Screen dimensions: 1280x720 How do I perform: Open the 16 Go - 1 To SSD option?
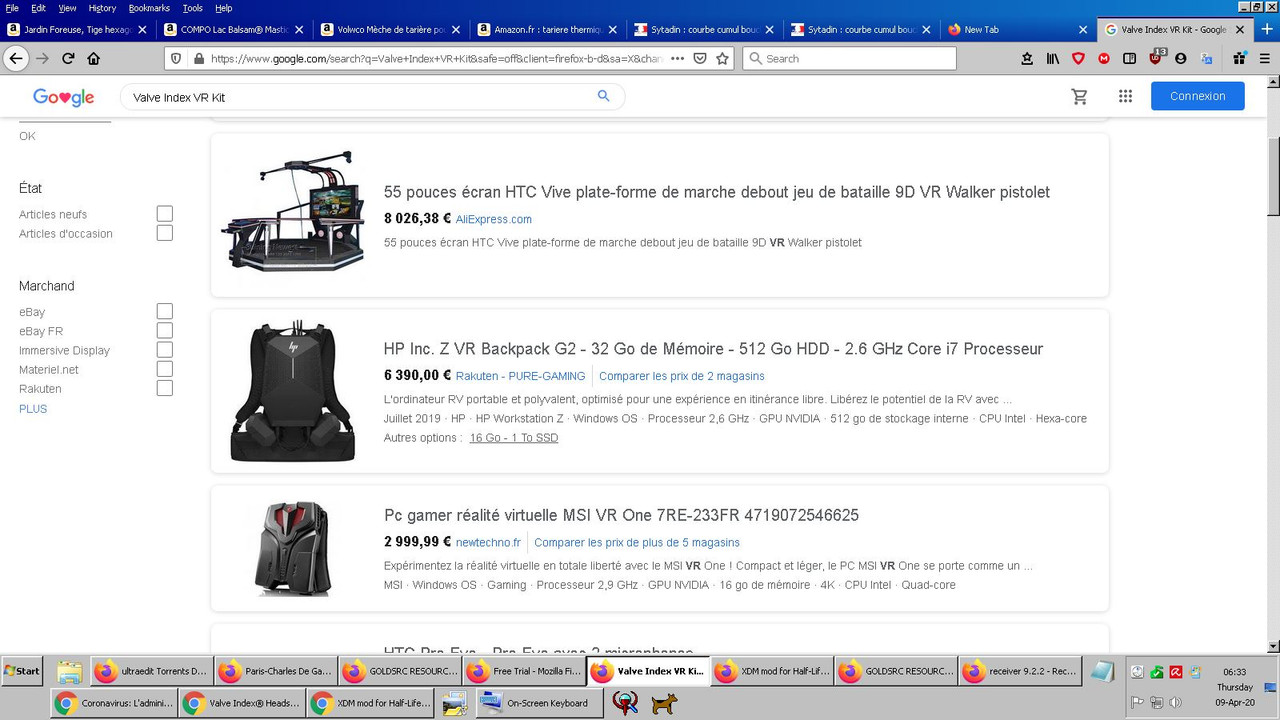point(514,438)
